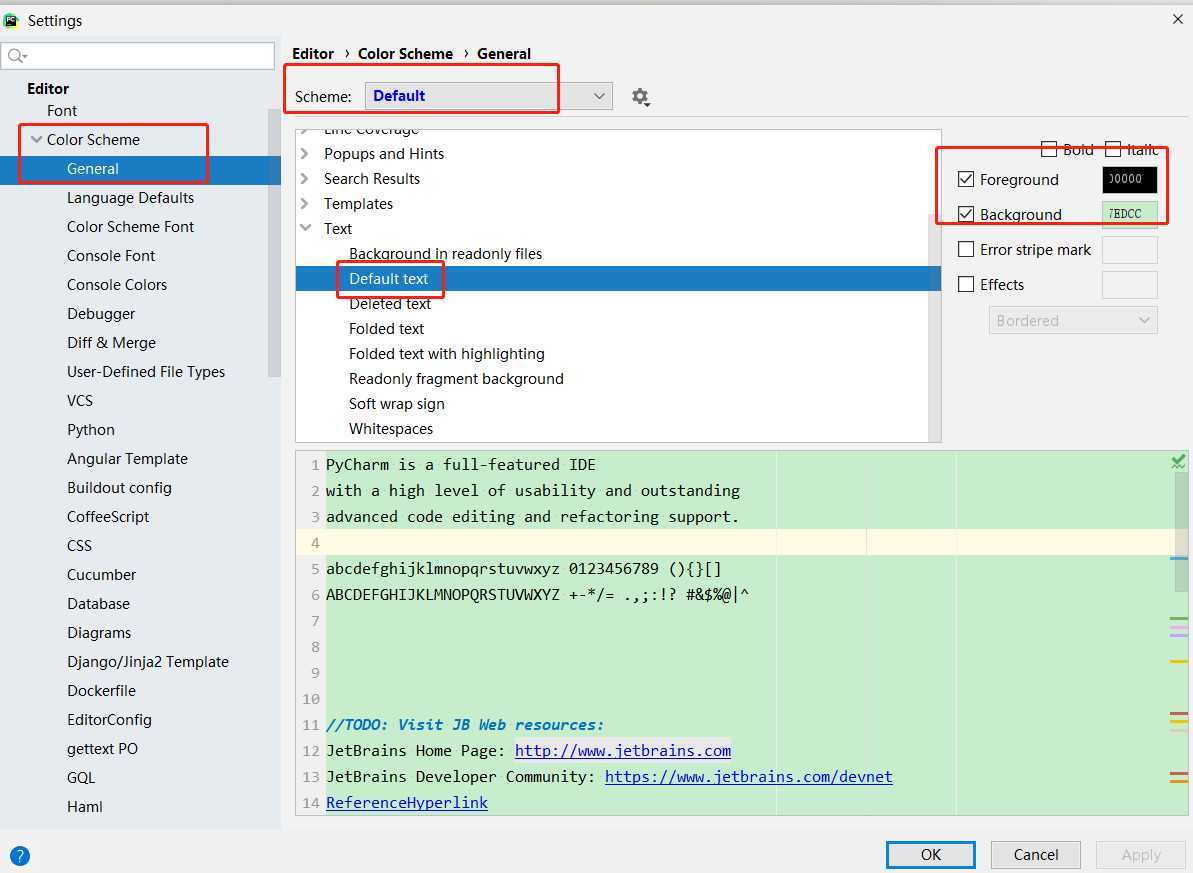This screenshot has width=1193, height=873.
Task: Enable the Error stripe mark checkbox
Action: coord(966,249)
